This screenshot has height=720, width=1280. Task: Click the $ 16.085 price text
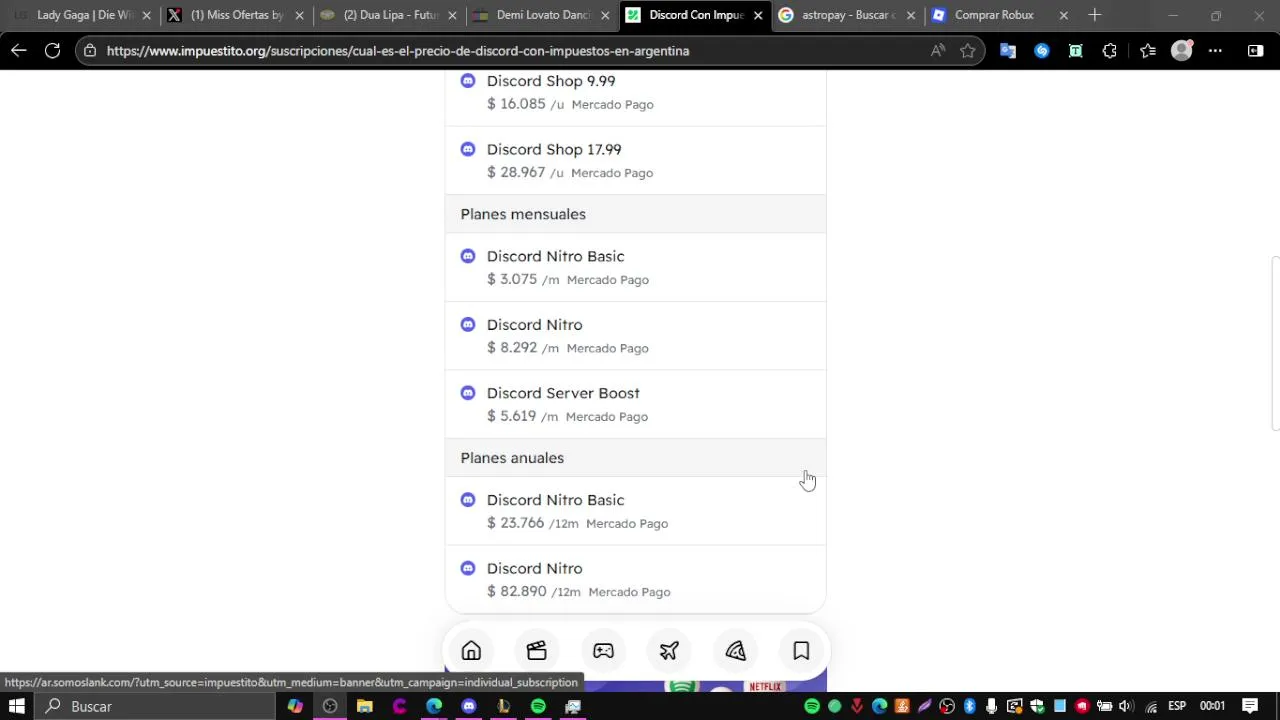pyautogui.click(x=516, y=104)
